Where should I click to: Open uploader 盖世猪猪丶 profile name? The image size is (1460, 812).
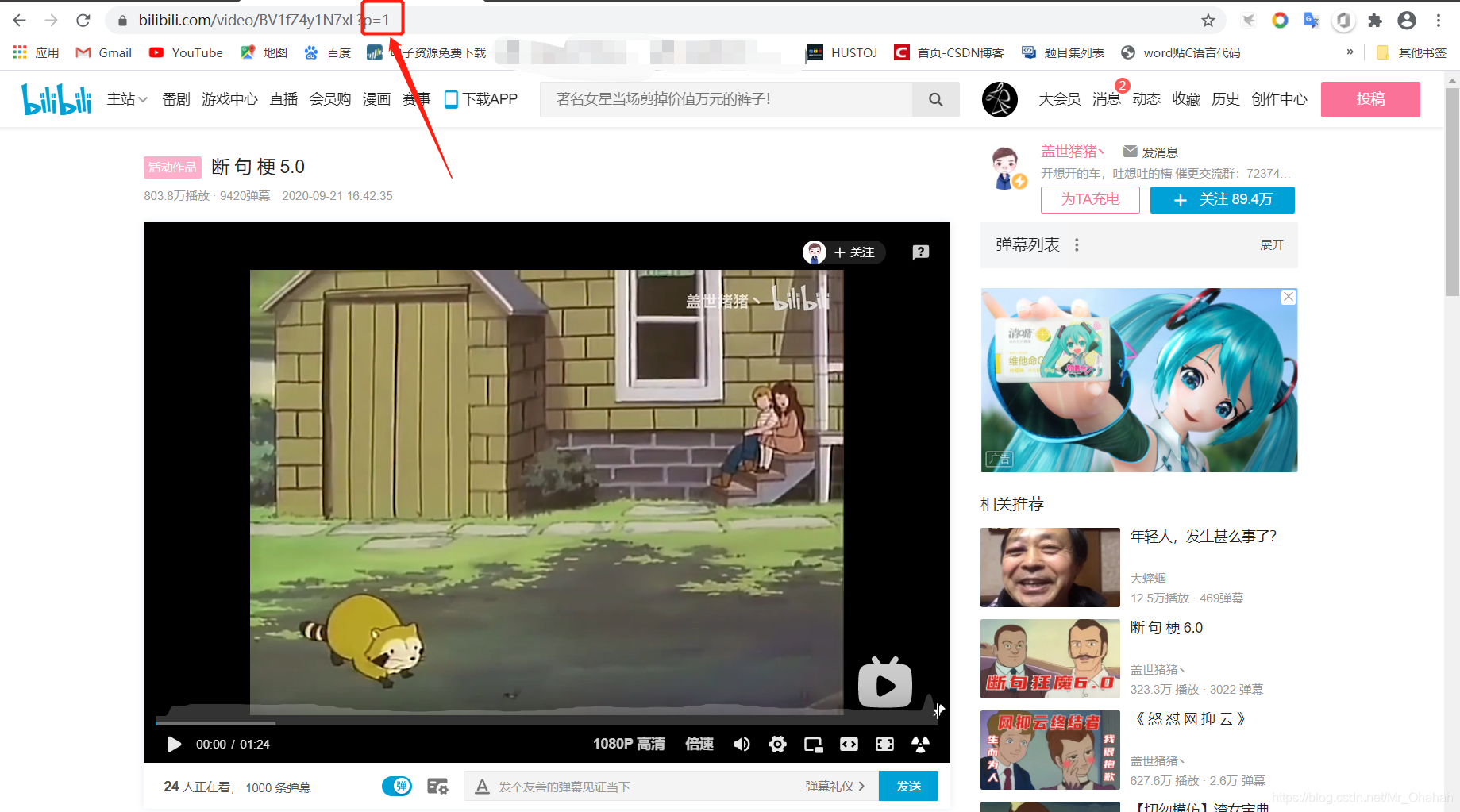[x=1073, y=151]
